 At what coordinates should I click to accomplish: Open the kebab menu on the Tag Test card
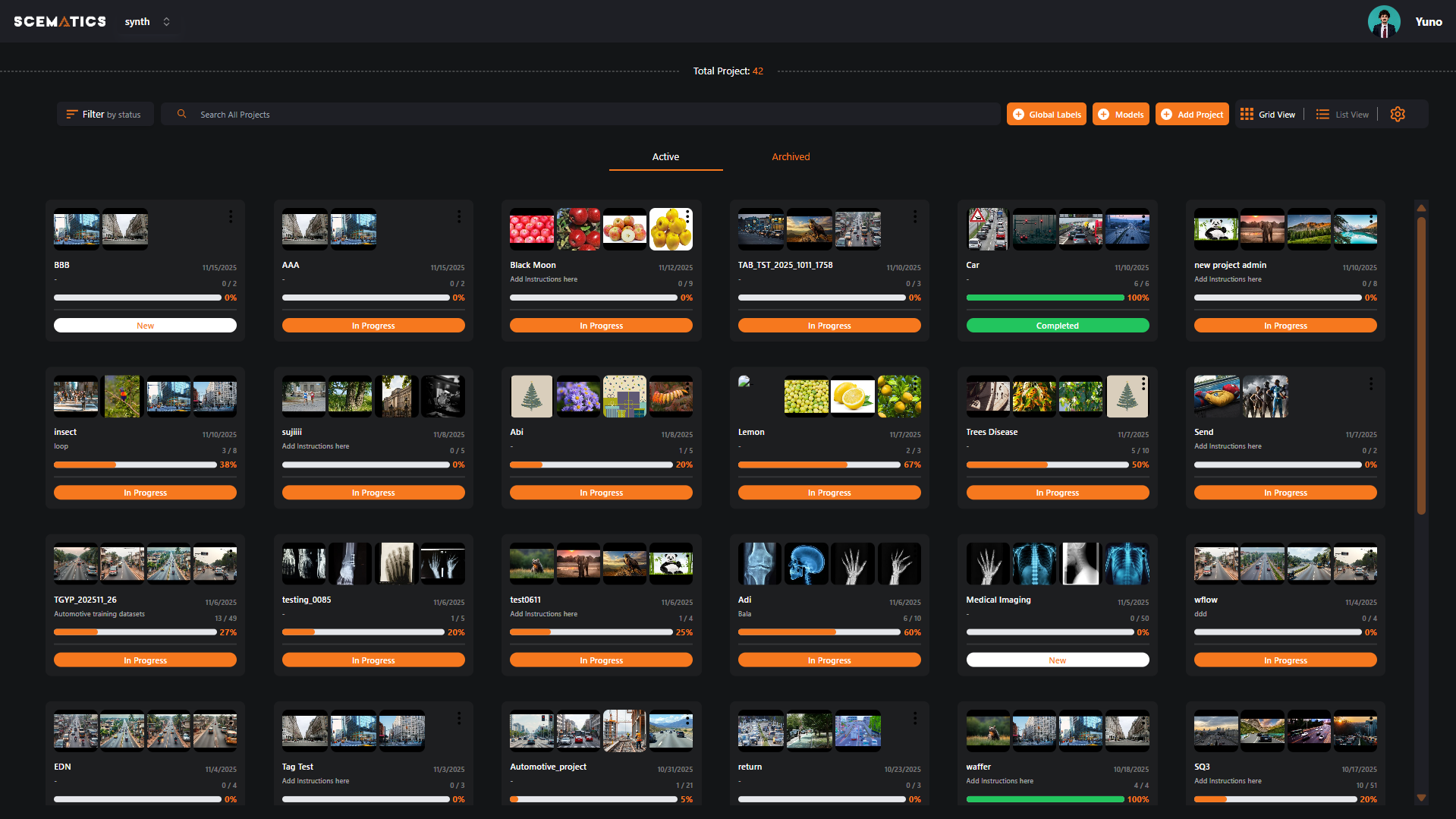tap(459, 718)
